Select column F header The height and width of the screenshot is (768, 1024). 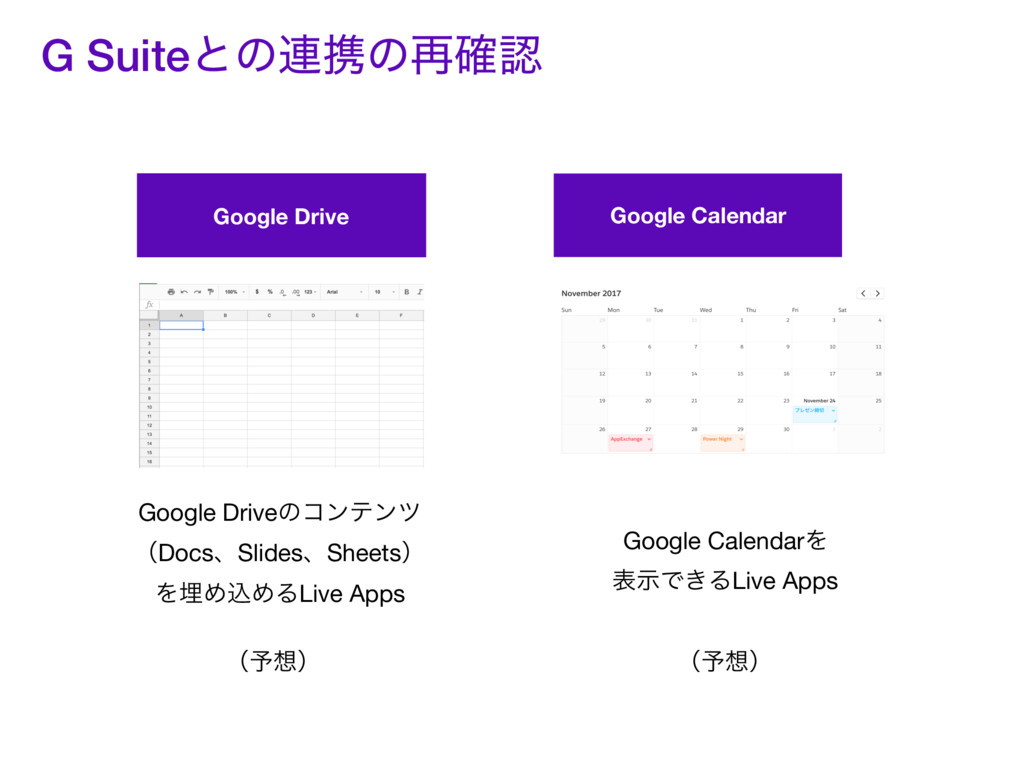(401, 315)
